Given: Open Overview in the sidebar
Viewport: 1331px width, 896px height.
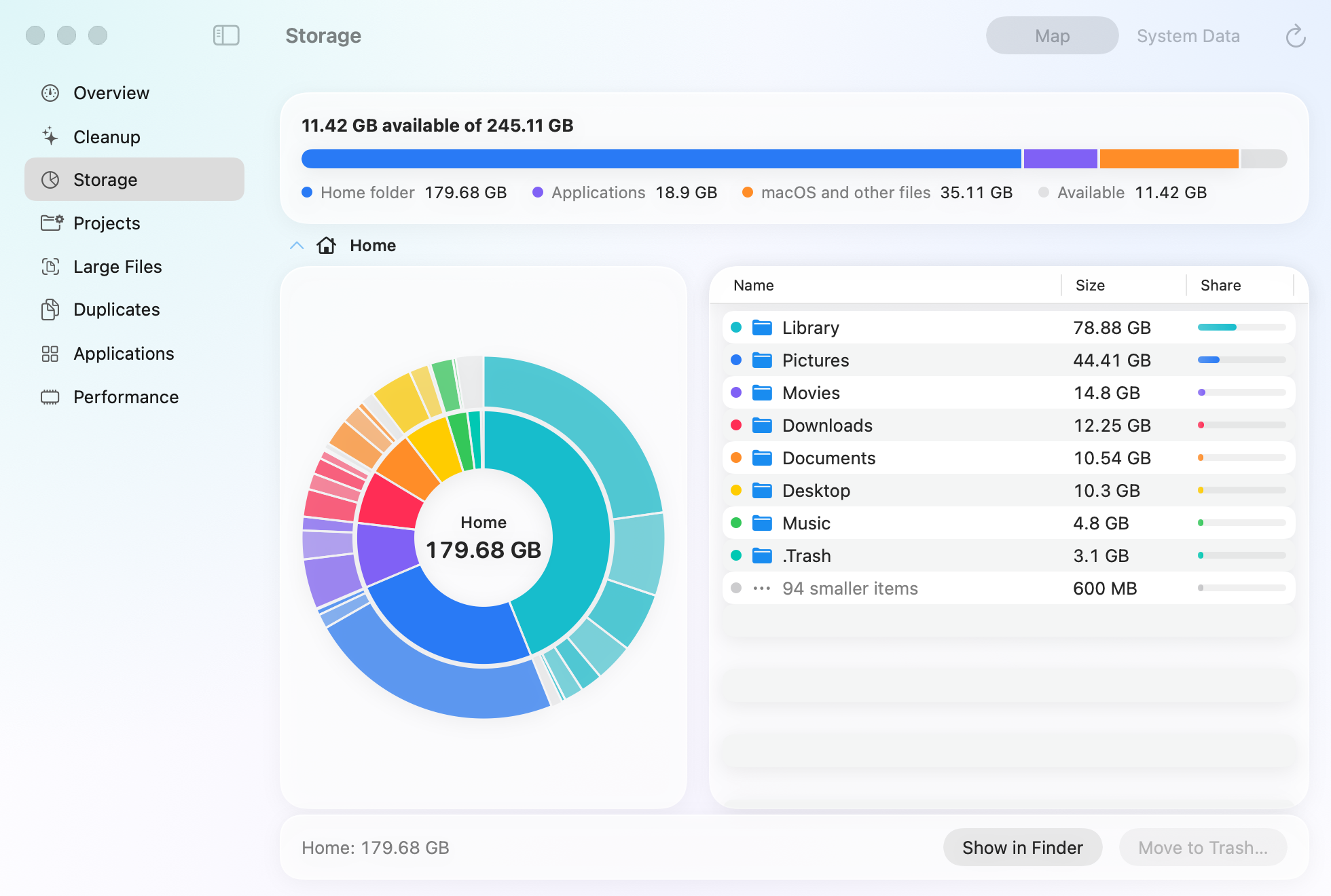Looking at the screenshot, I should [134, 93].
